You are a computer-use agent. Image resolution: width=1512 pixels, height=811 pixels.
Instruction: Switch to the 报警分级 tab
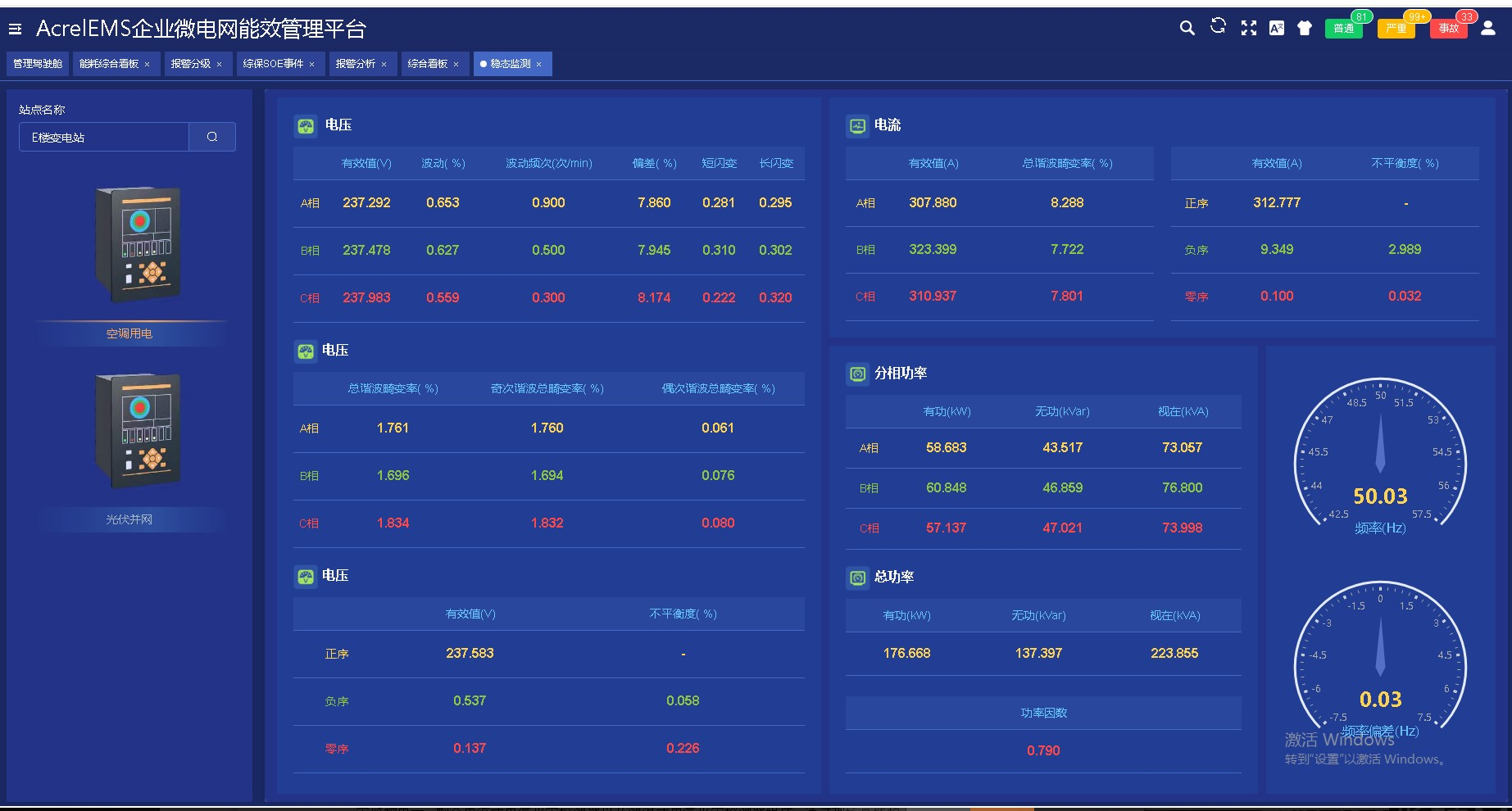point(191,64)
